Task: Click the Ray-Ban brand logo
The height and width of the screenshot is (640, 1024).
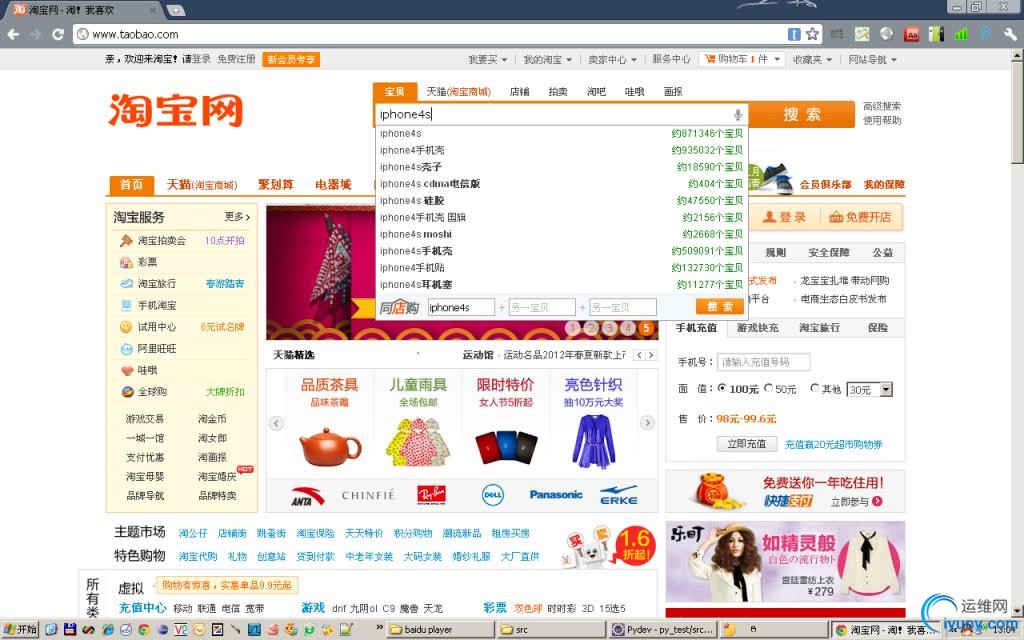Action: point(431,495)
